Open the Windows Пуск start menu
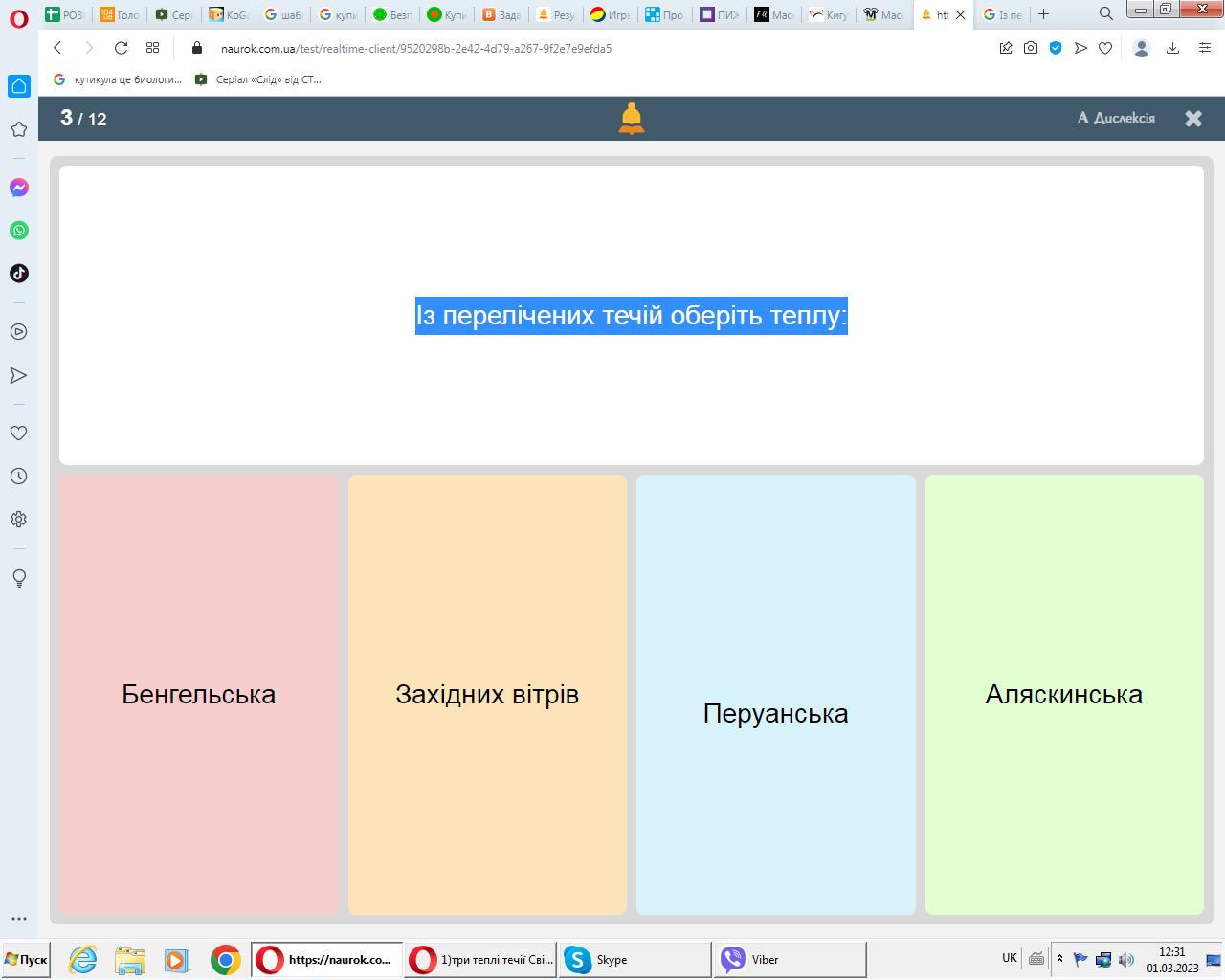Image resolution: width=1225 pixels, height=980 pixels. [x=26, y=959]
